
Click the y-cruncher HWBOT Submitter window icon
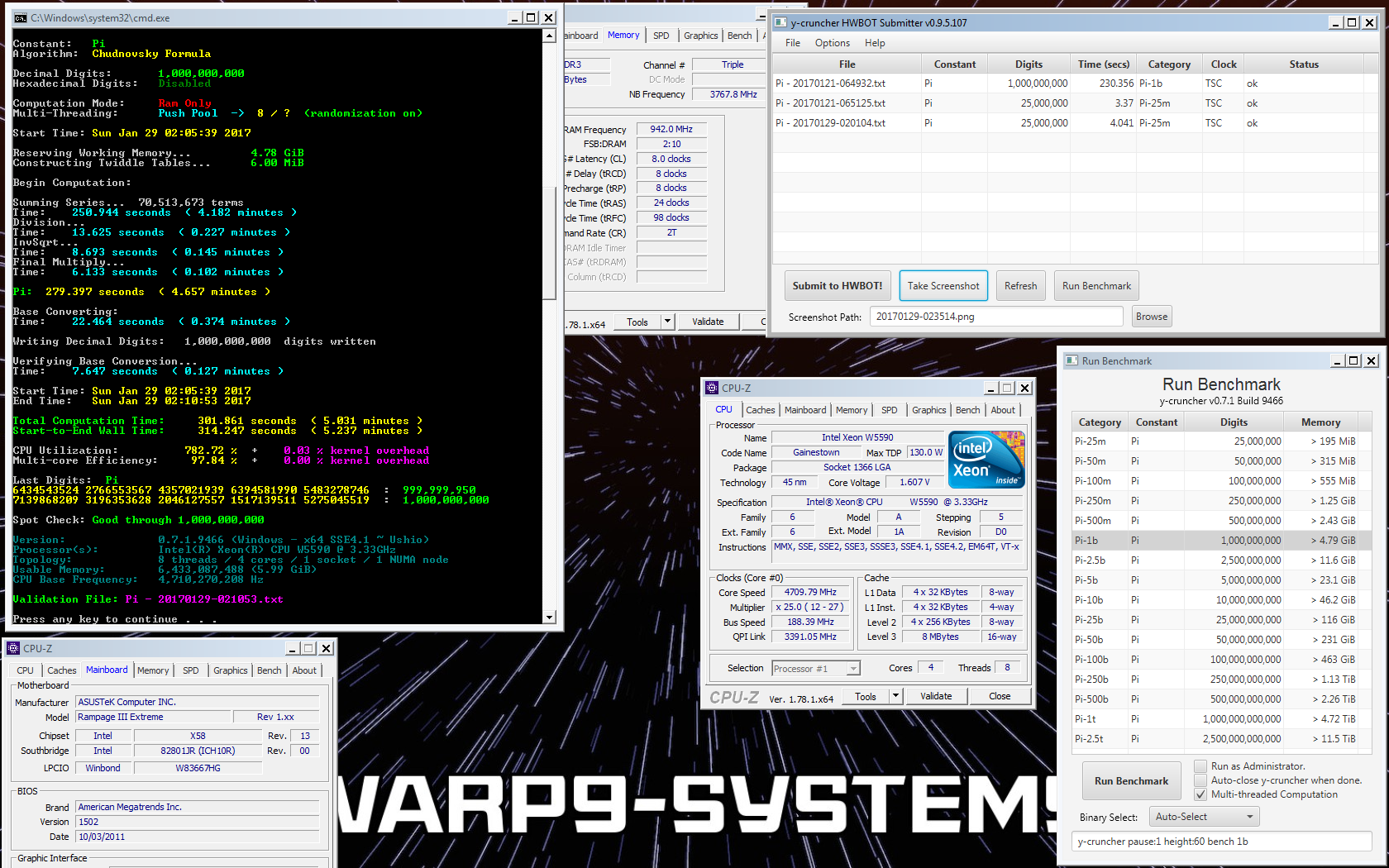point(781,23)
